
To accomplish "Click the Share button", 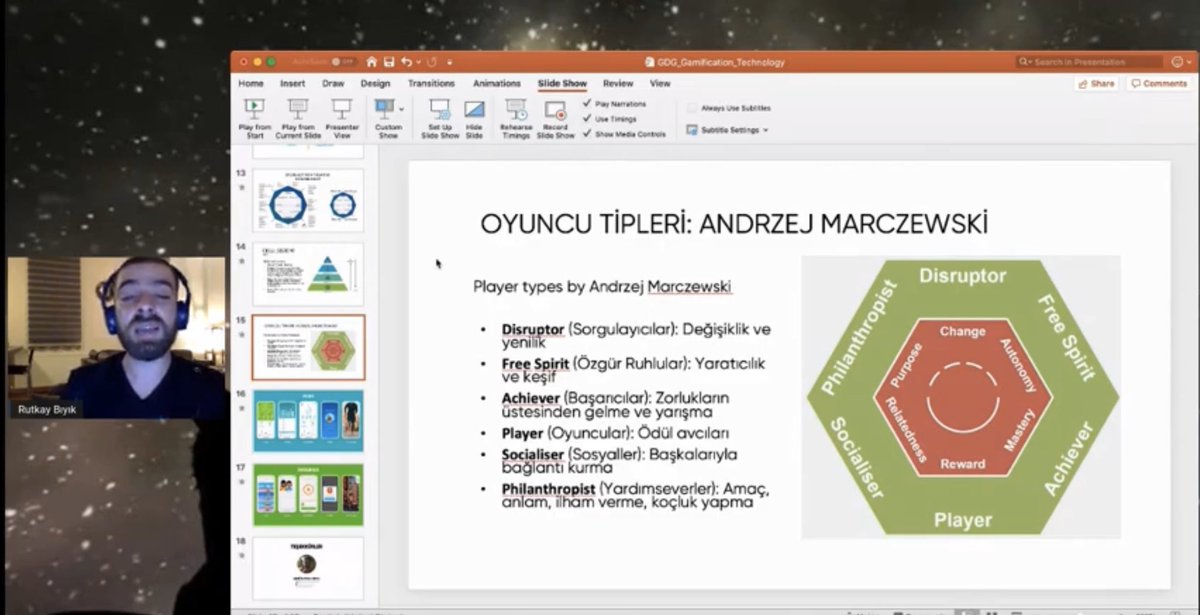I will coord(1097,84).
